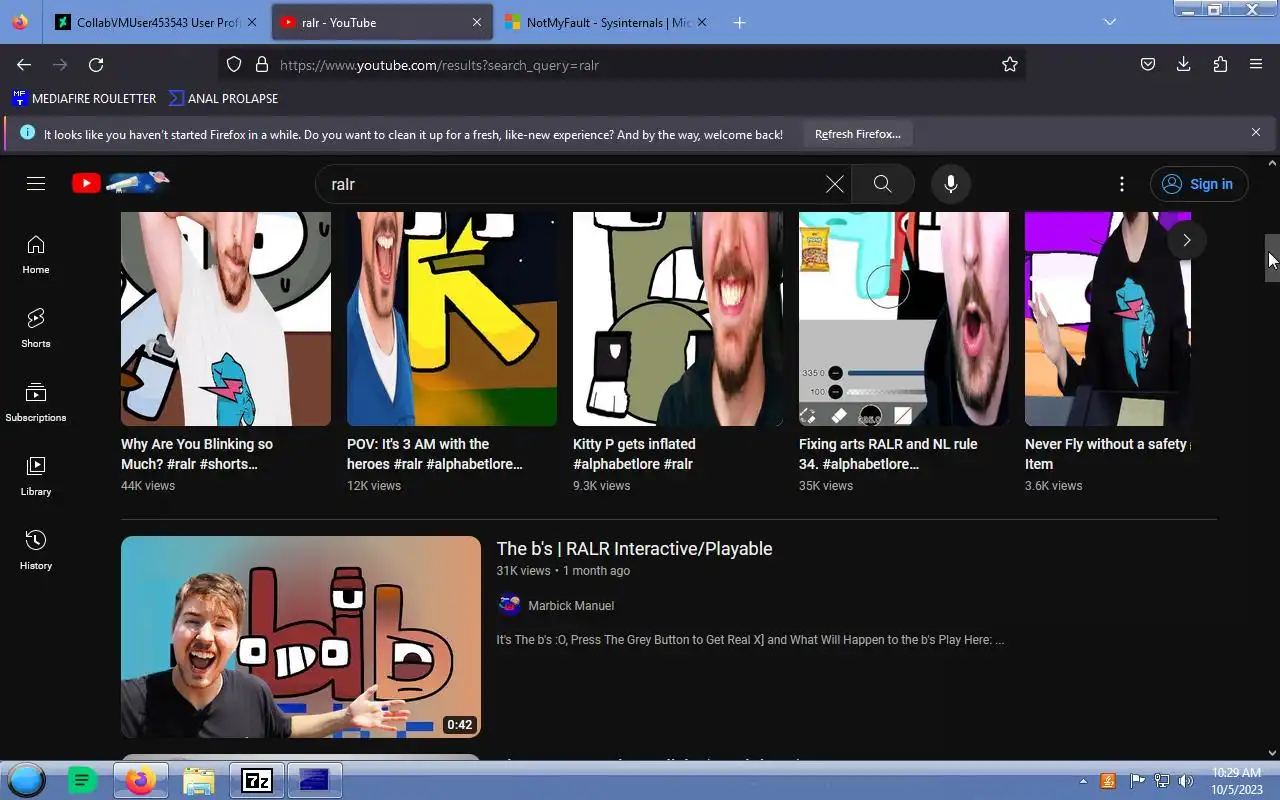The width and height of the screenshot is (1280, 800).
Task: Click the second bookmark bar item
Action: pyautogui.click(x=223, y=98)
